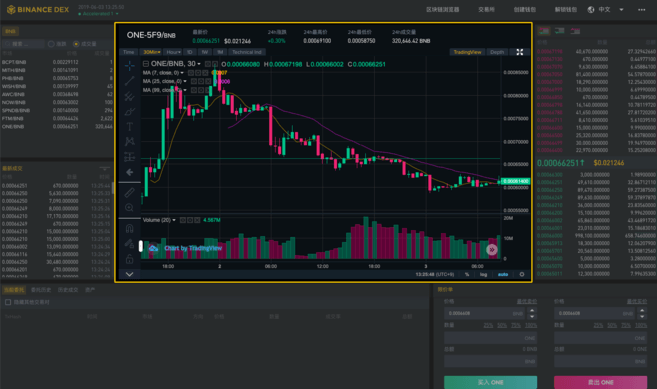657x389 pixels.
Task: Switch to the TradingView chart tab
Action: click(467, 52)
